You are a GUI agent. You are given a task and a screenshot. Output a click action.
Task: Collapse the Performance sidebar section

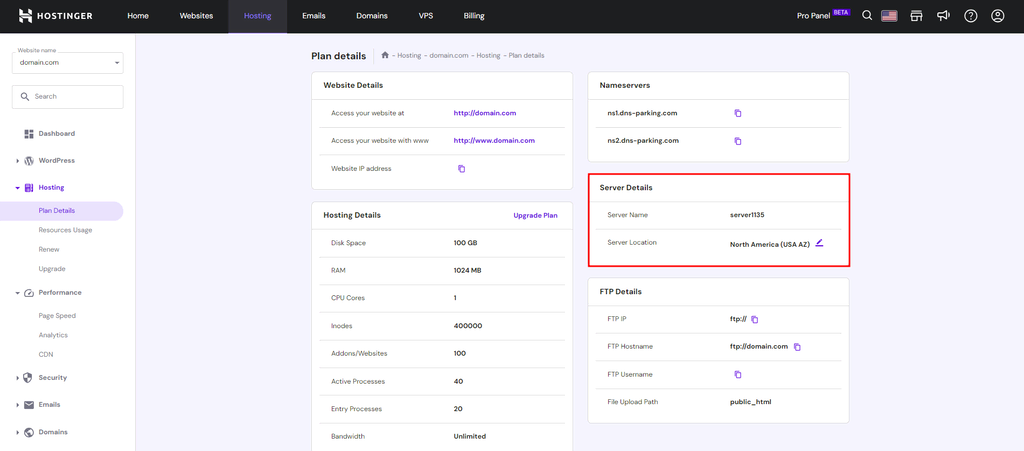pos(18,293)
